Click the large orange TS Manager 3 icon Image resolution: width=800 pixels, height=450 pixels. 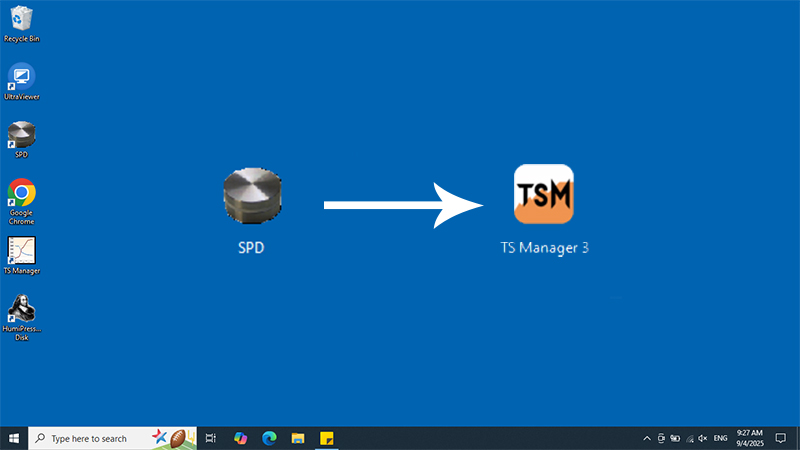coord(543,194)
